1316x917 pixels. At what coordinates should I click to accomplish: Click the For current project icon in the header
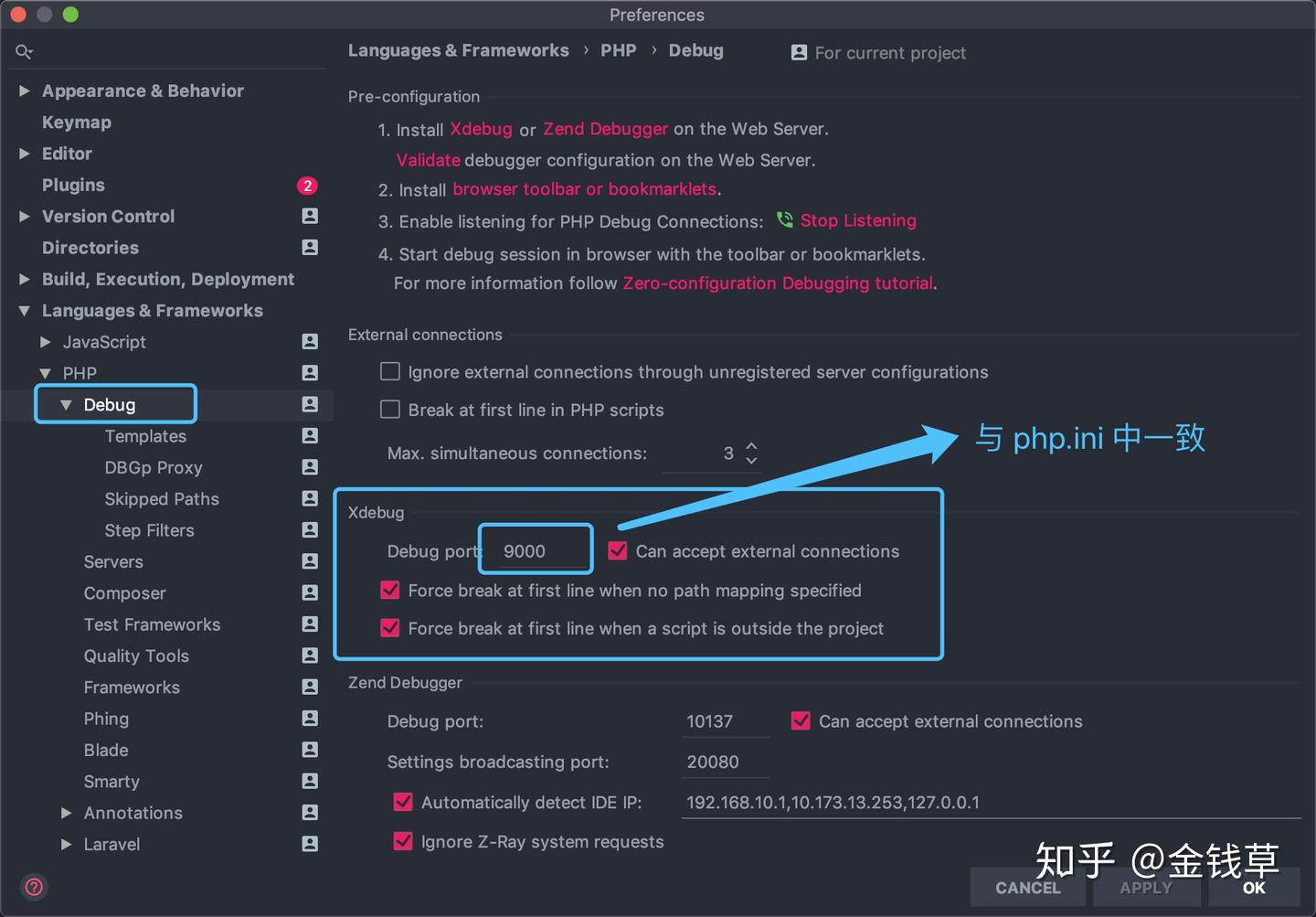click(799, 52)
